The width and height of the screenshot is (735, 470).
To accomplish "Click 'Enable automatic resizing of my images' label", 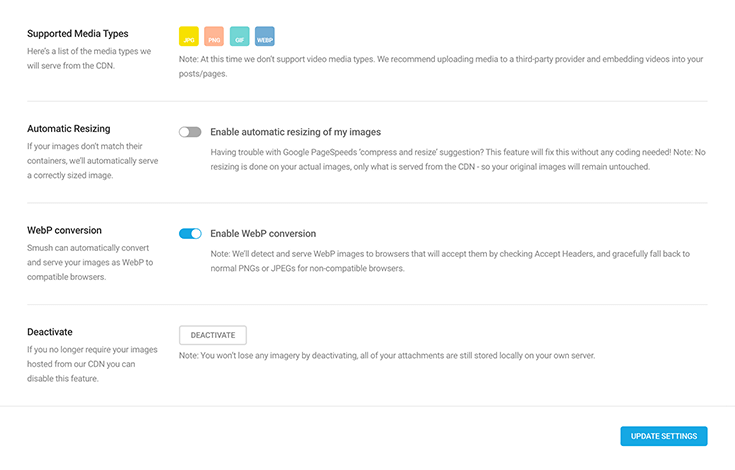I will pos(295,132).
